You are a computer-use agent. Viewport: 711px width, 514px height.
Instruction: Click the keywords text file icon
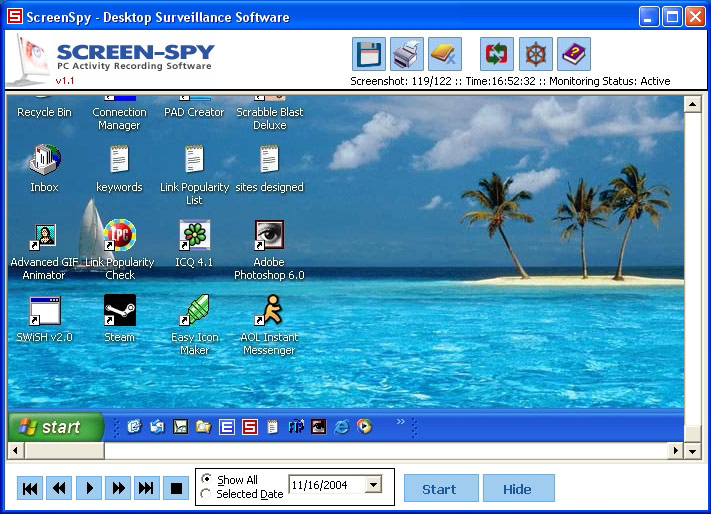(119, 159)
